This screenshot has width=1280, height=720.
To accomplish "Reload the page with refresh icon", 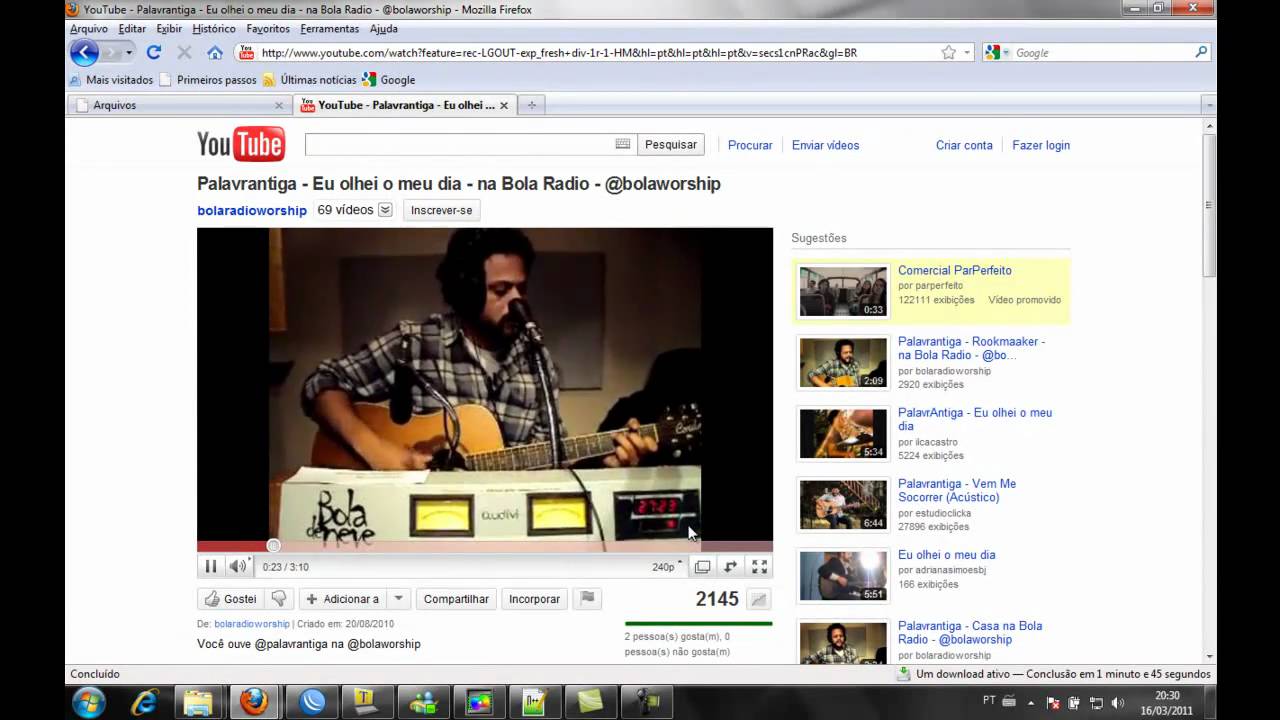I will (154, 53).
